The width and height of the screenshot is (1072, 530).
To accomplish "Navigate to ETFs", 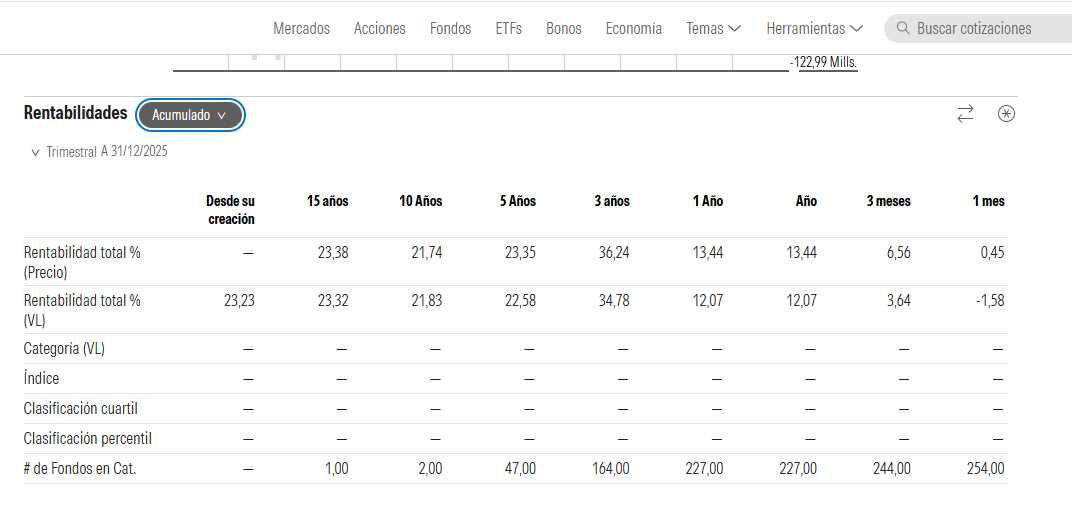I will coord(509,29).
